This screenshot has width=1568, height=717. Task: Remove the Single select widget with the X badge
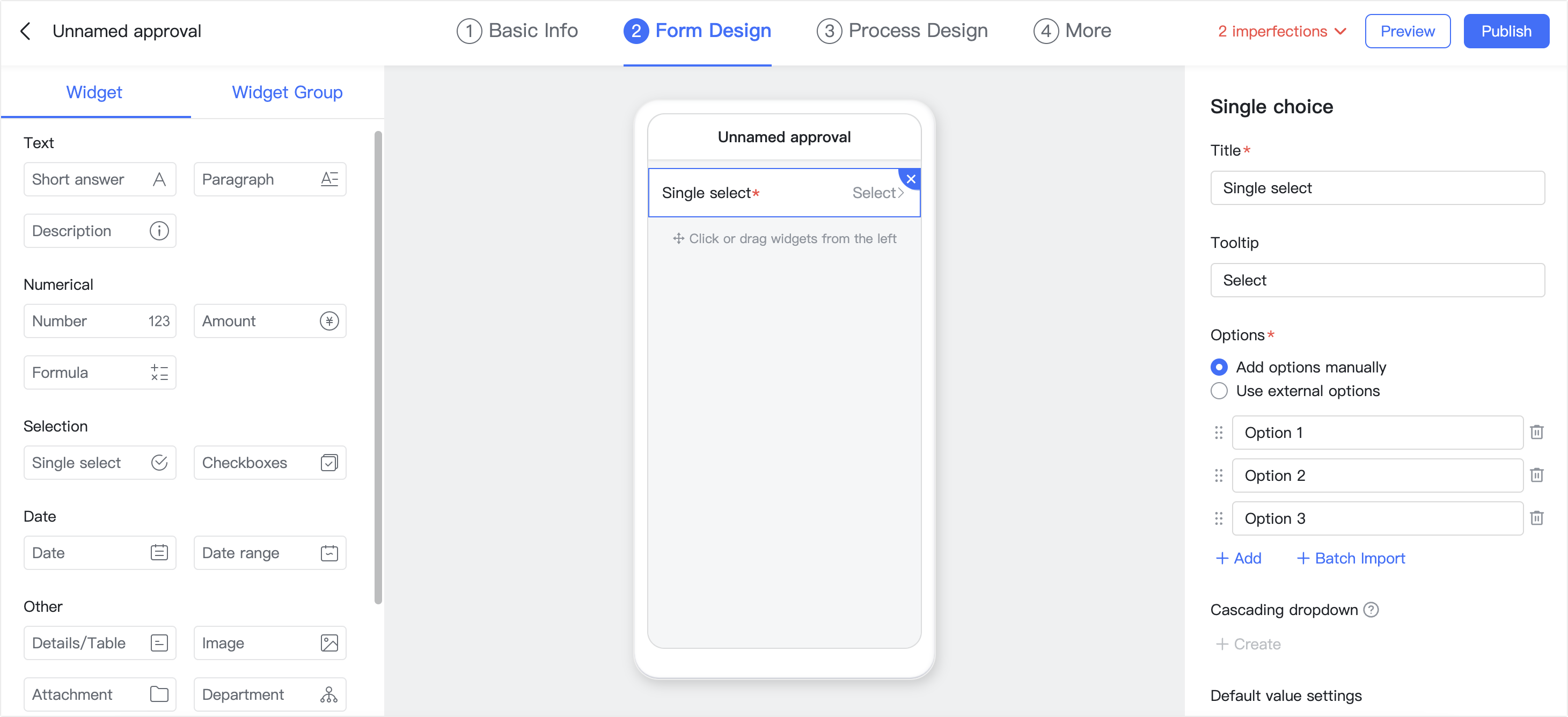[x=911, y=179]
